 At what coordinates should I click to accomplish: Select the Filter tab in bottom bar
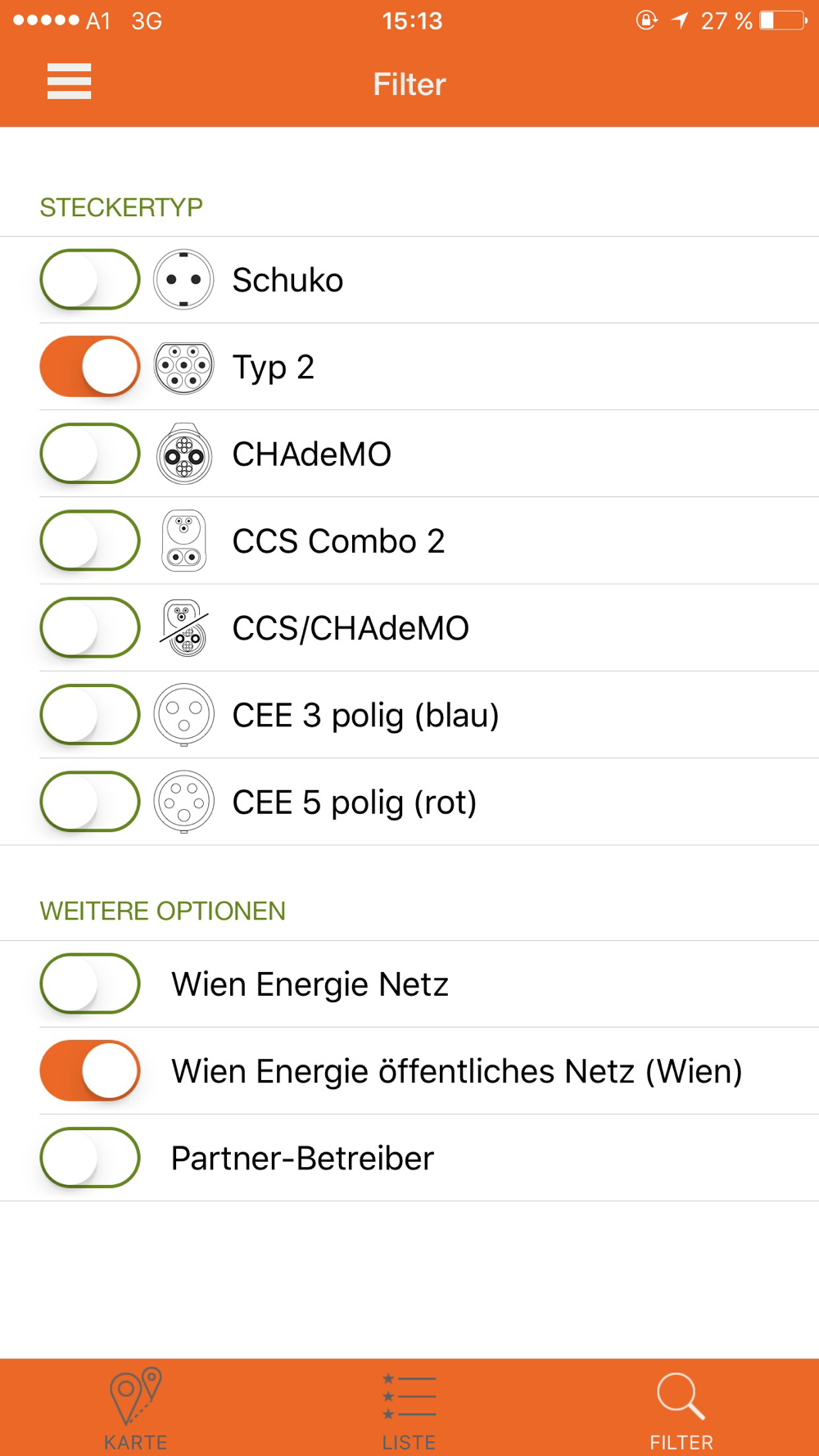click(x=681, y=1409)
